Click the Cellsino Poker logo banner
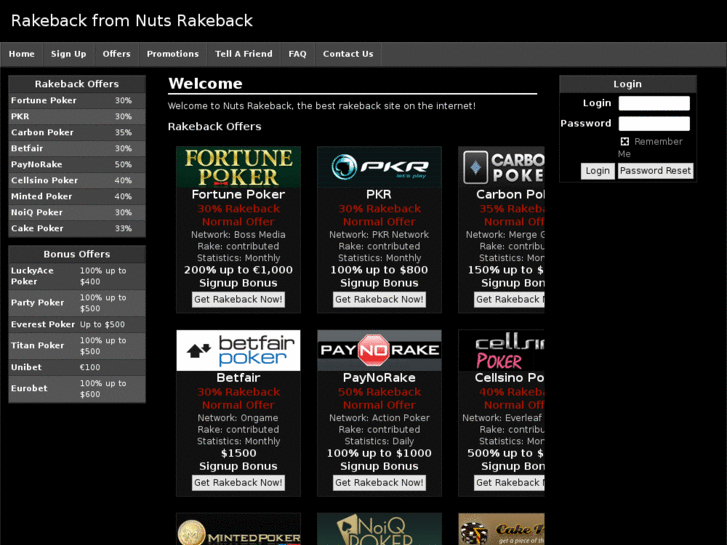This screenshot has height=545, width=727. coord(502,351)
